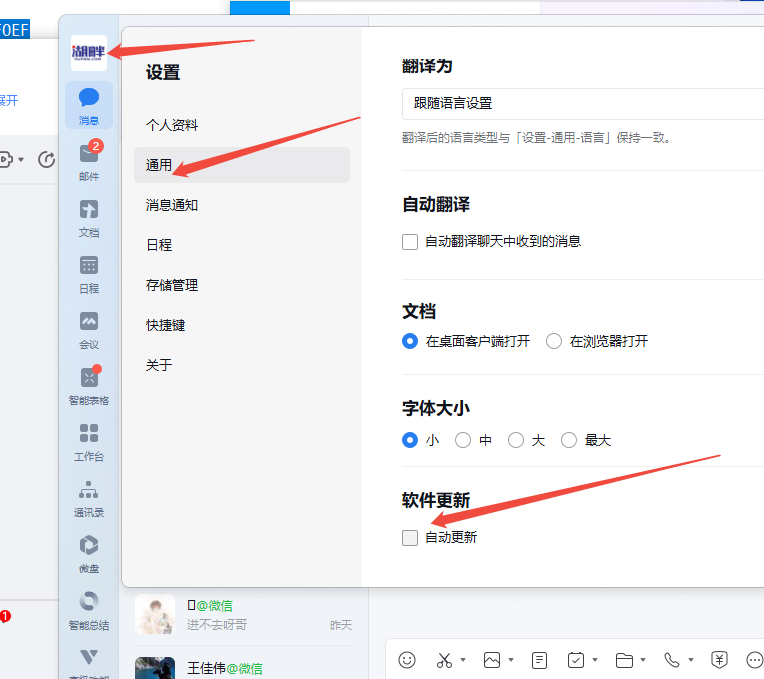Viewport: 764px width, 679px height.
Task: Click the 王佳伟 chat avatar
Action: tap(155, 668)
